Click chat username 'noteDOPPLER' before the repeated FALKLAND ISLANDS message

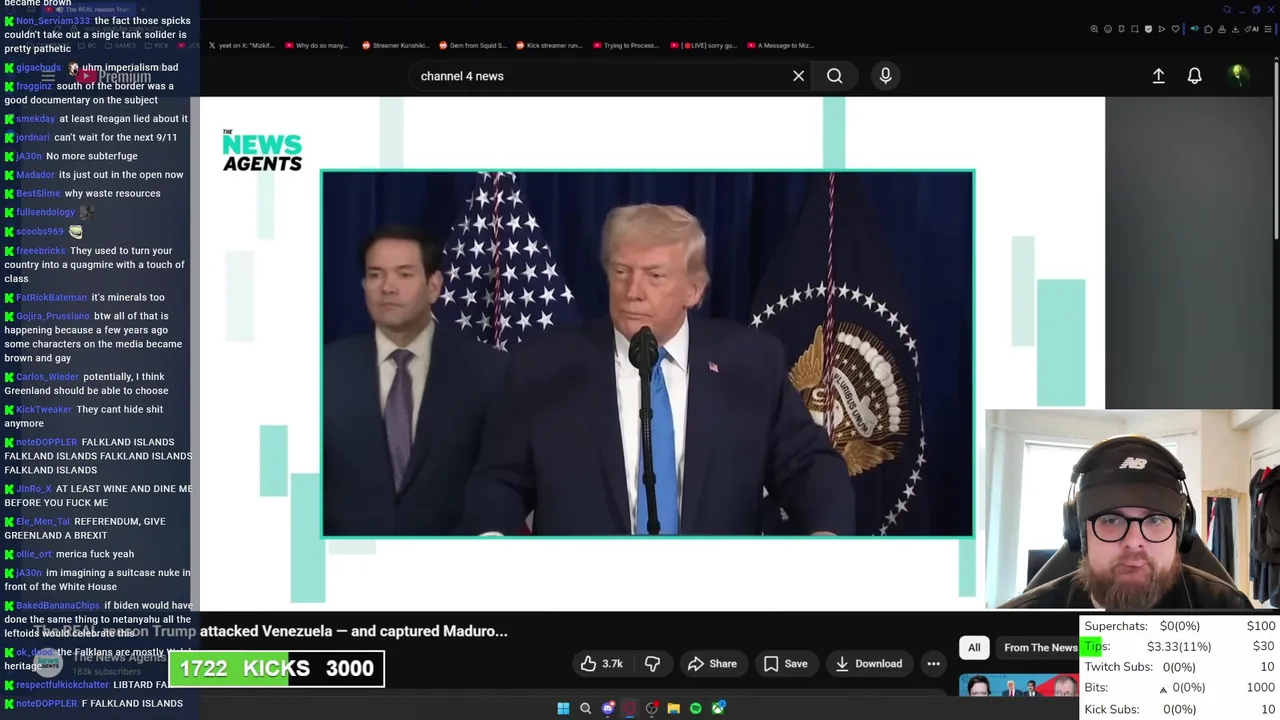click(45, 442)
